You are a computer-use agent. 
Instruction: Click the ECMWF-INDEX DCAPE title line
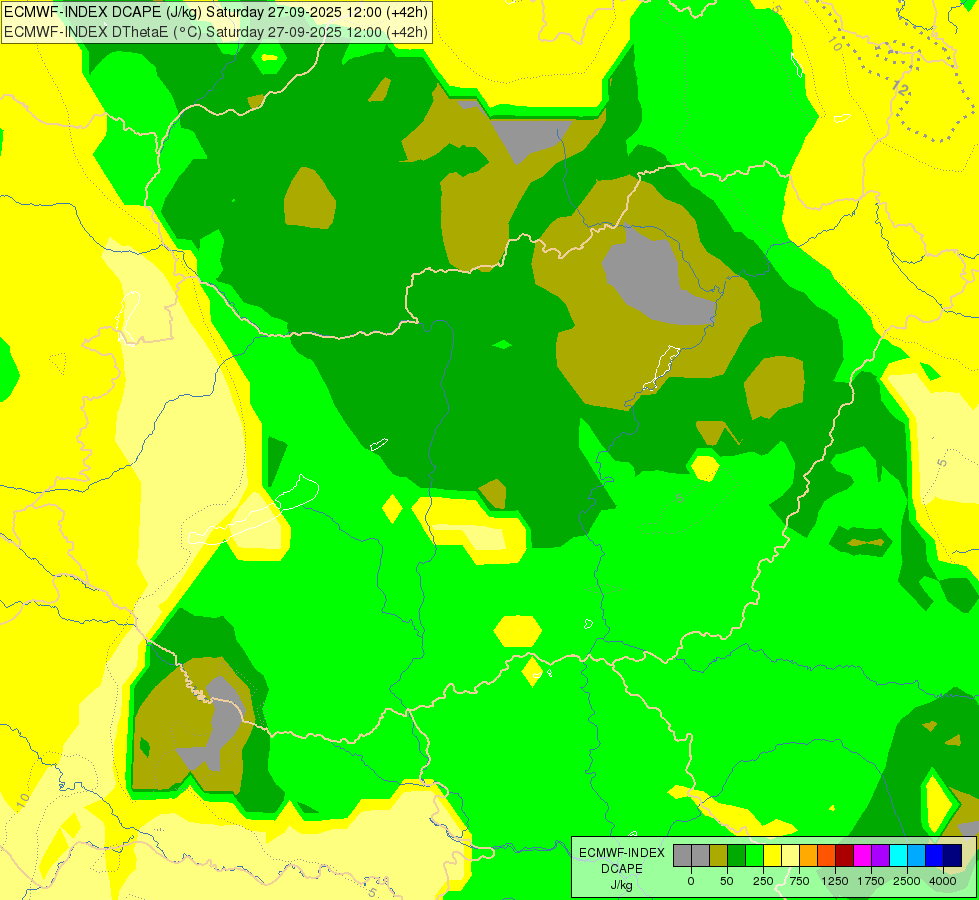216,12
